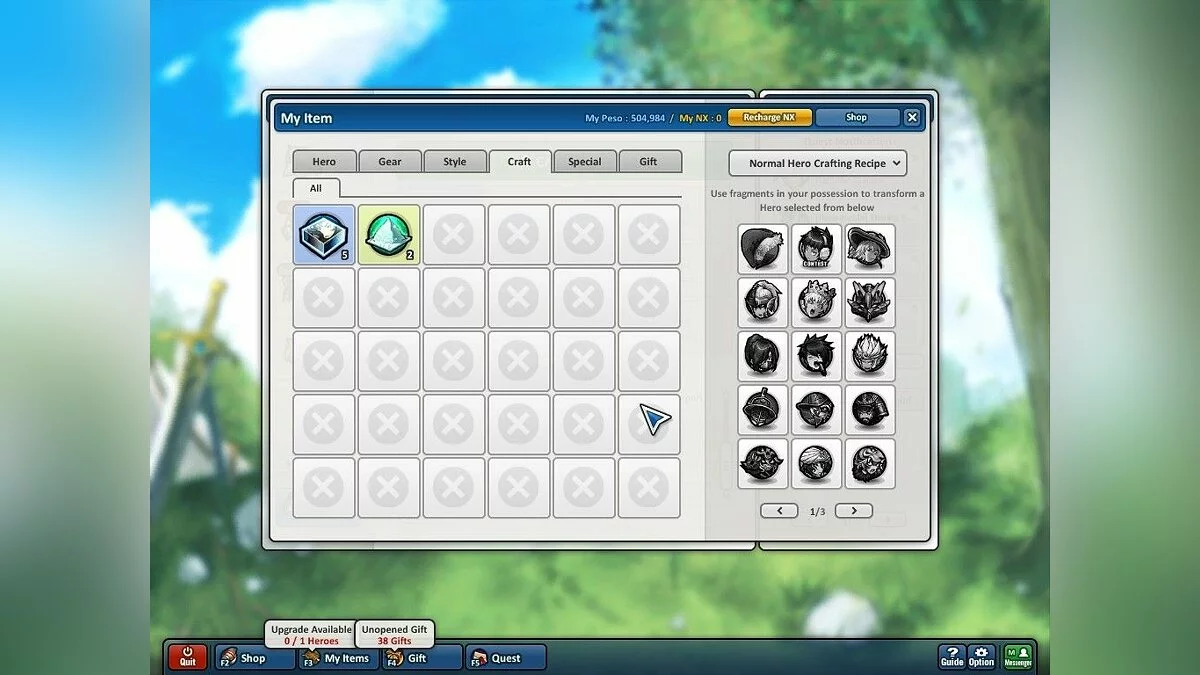Image resolution: width=1200 pixels, height=675 pixels.
Task: Choose the hero labeled CONTEST in recipe grid
Action: point(816,249)
